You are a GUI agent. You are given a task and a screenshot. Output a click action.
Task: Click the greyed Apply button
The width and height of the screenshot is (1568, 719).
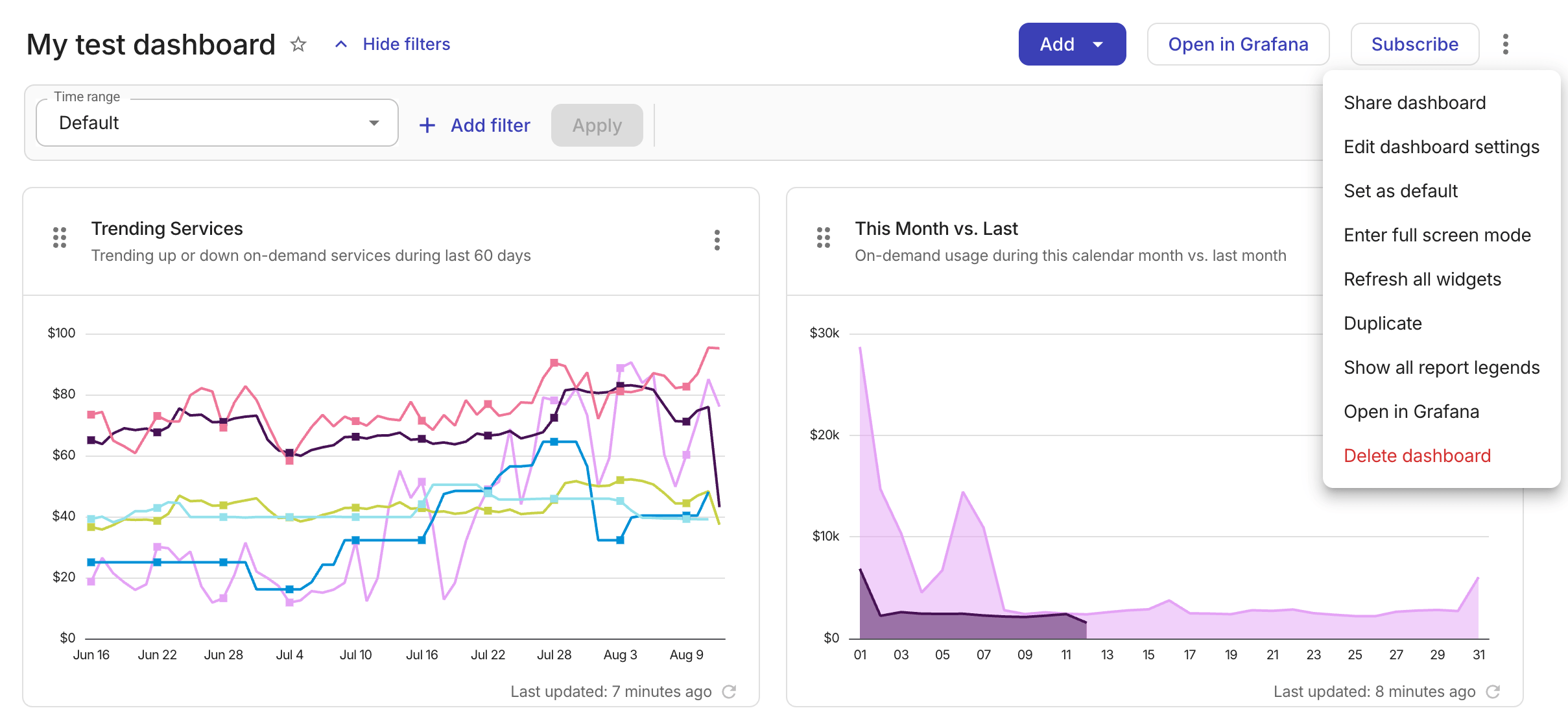tap(597, 125)
